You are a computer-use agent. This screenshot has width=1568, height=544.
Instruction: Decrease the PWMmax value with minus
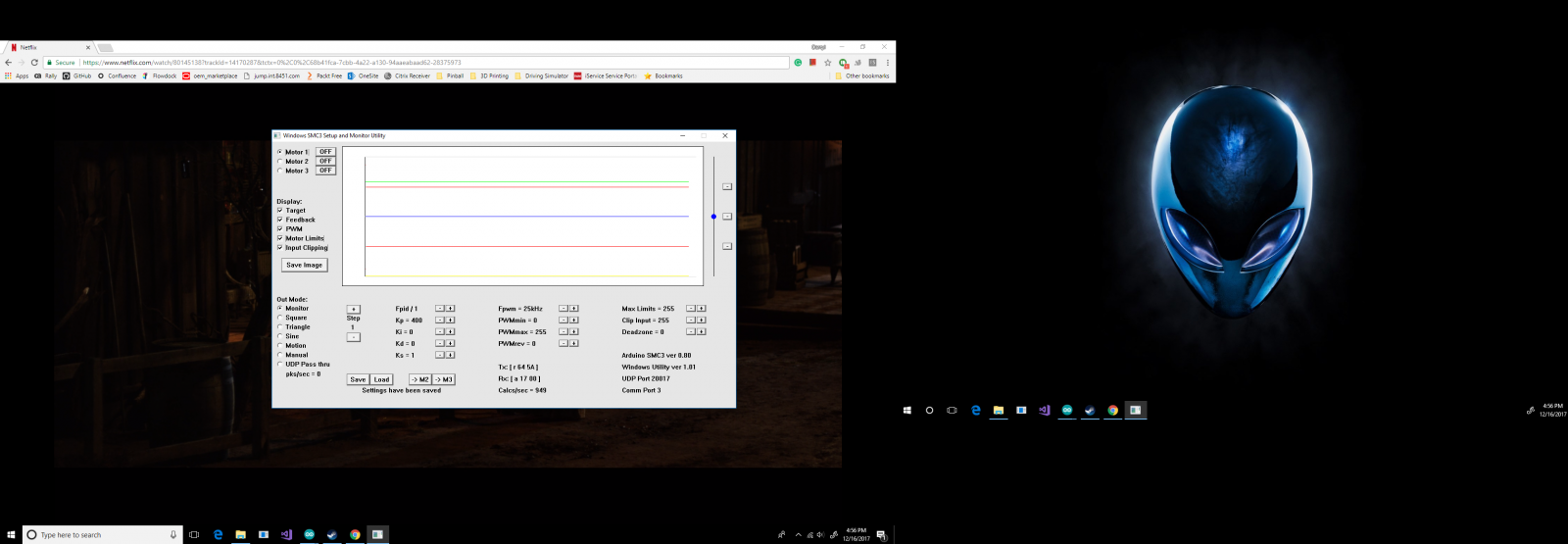(563, 332)
